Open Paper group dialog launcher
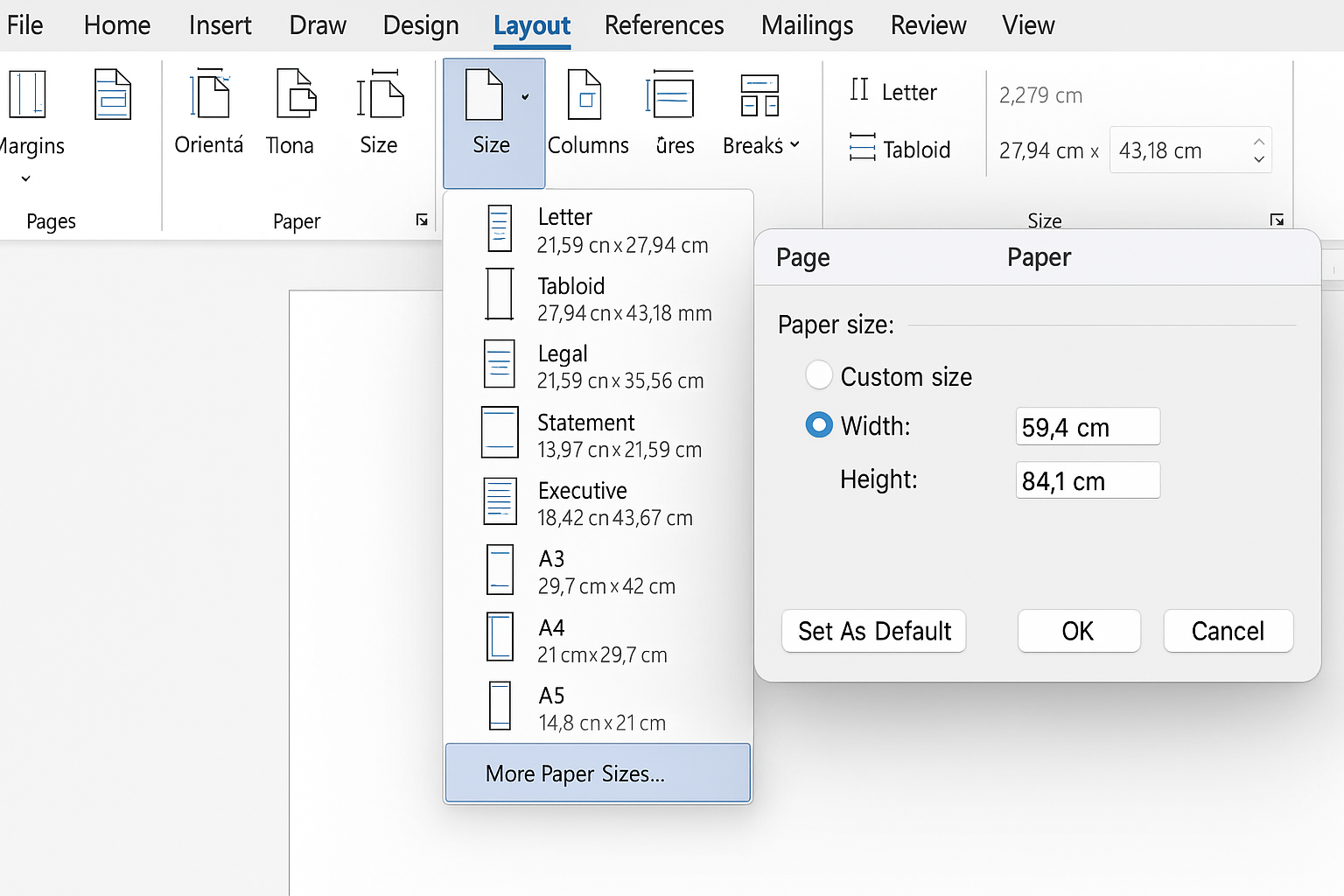Image resolution: width=1344 pixels, height=896 pixels. coord(422,220)
